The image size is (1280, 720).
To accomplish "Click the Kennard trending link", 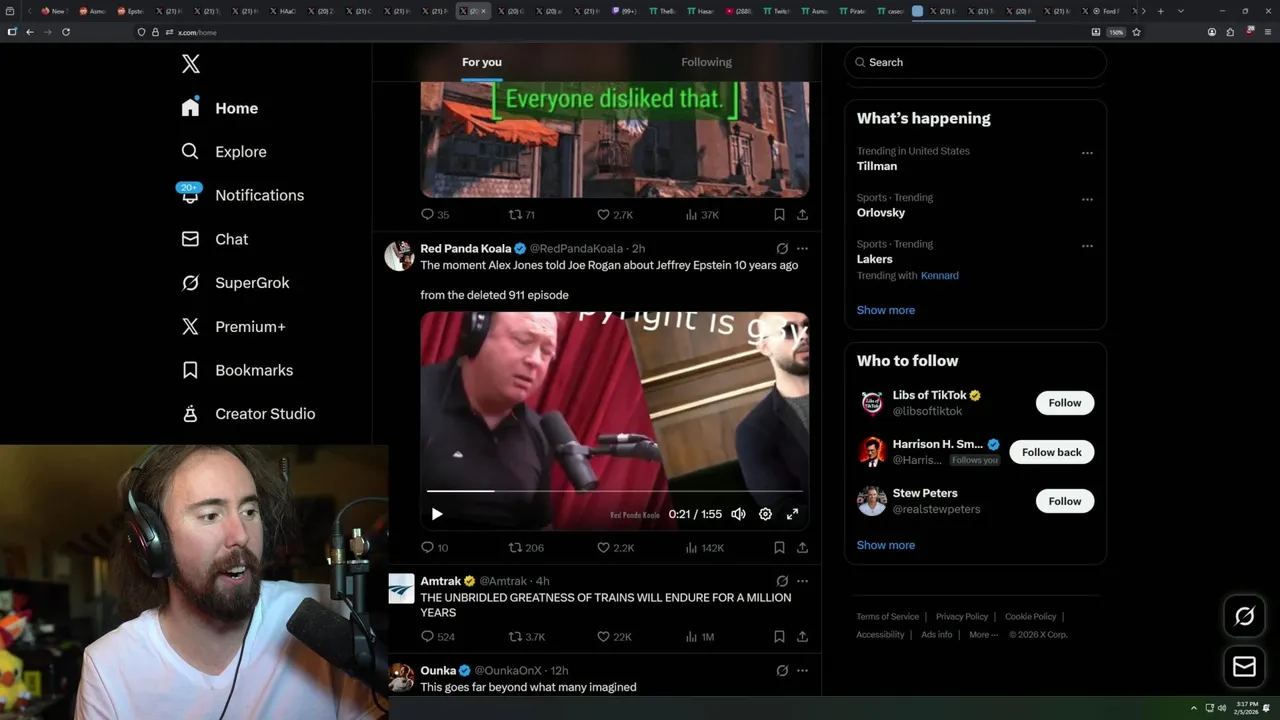I will pos(940,275).
